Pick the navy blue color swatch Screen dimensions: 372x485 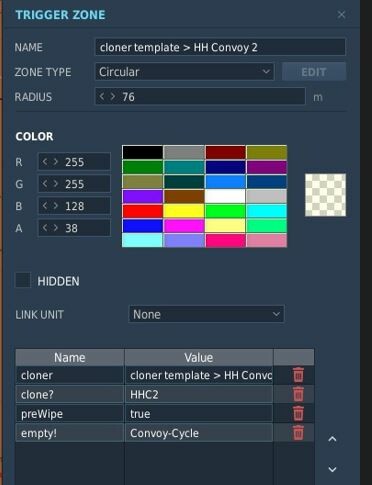[x=225, y=167]
